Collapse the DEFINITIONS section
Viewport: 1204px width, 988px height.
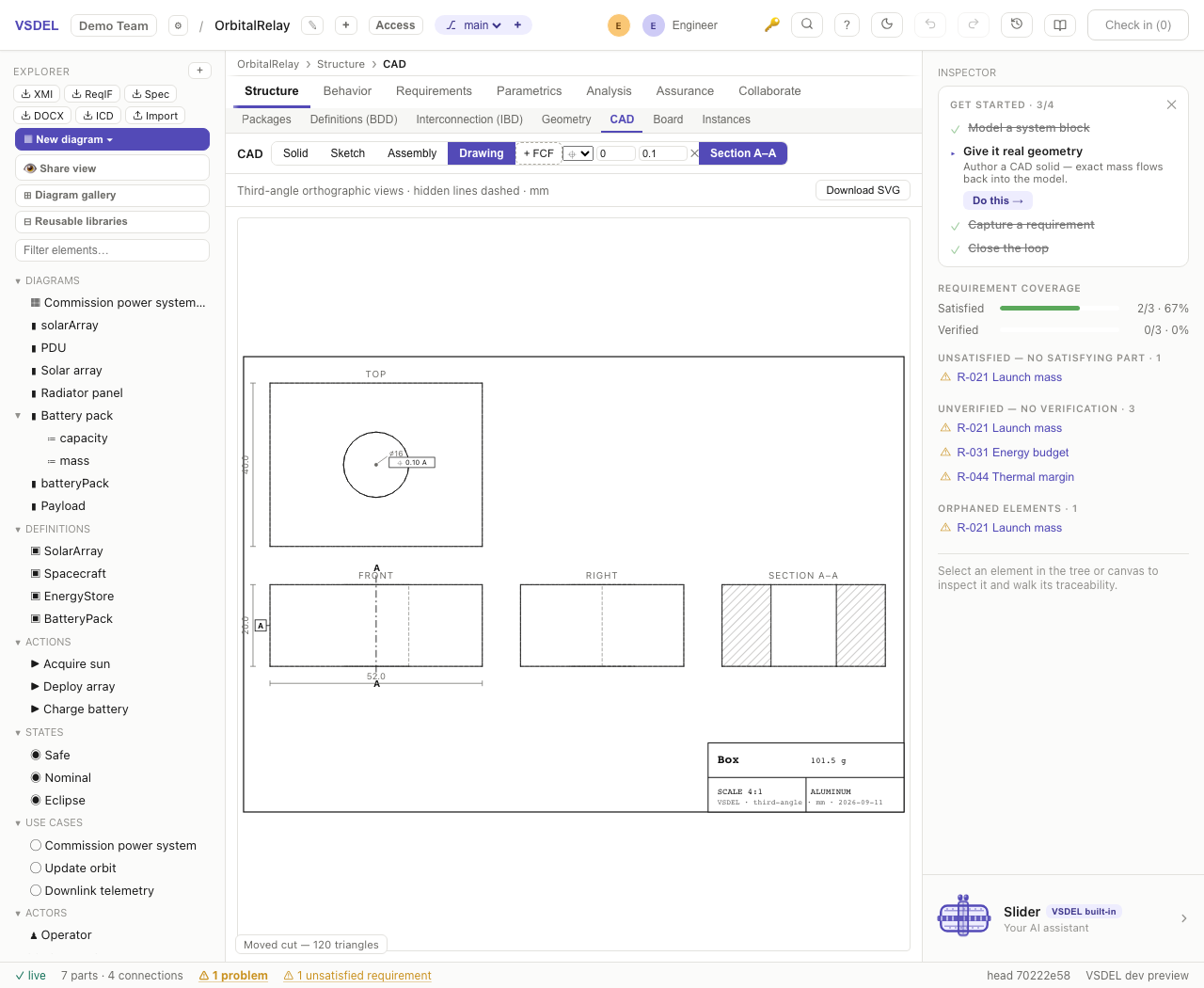[18, 530]
